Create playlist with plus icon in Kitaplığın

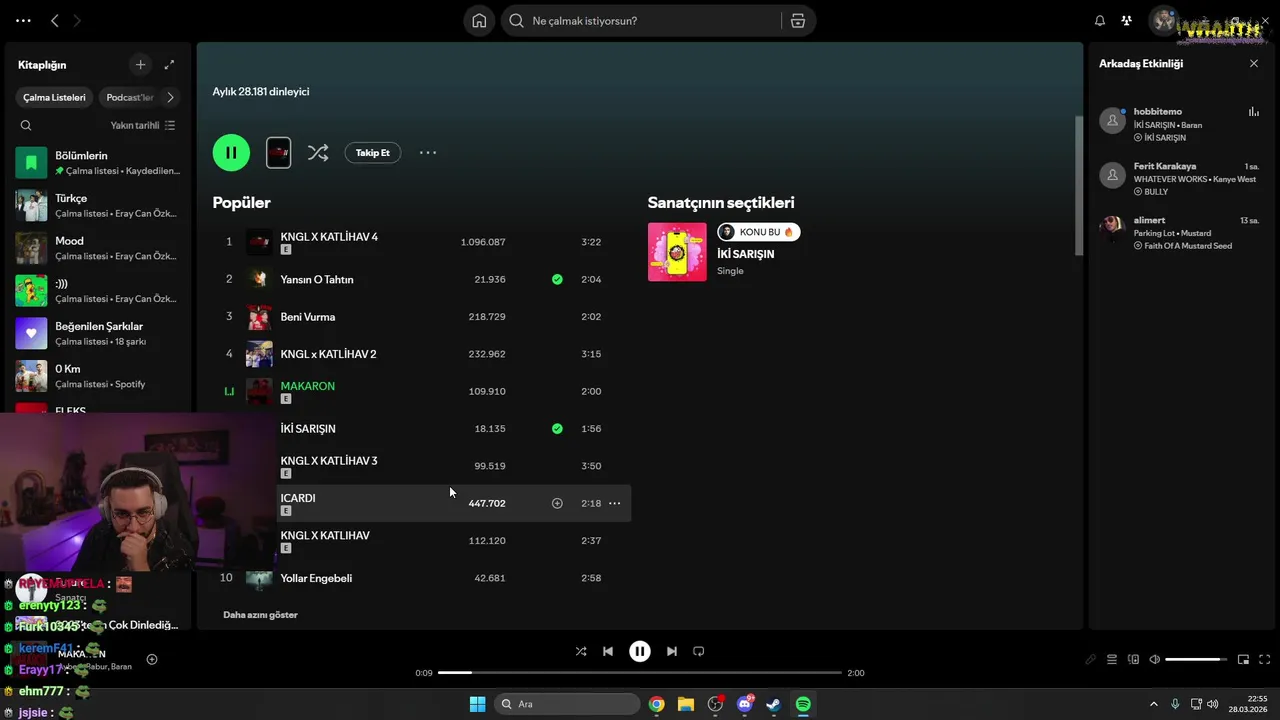click(141, 65)
